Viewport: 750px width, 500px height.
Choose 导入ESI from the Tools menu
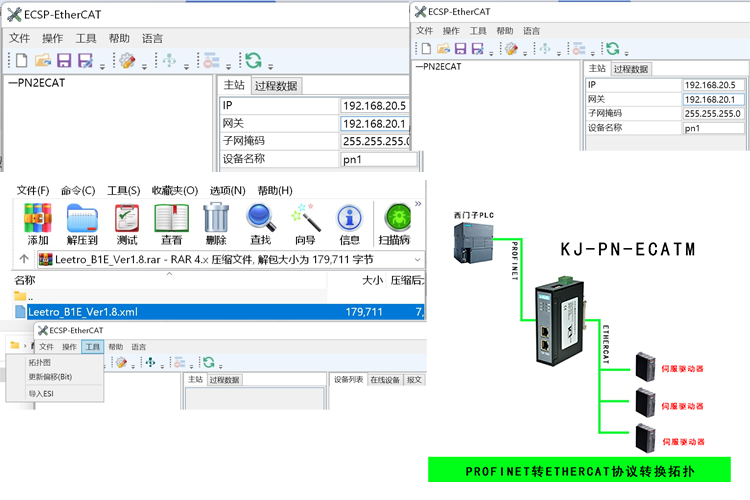click(42, 394)
